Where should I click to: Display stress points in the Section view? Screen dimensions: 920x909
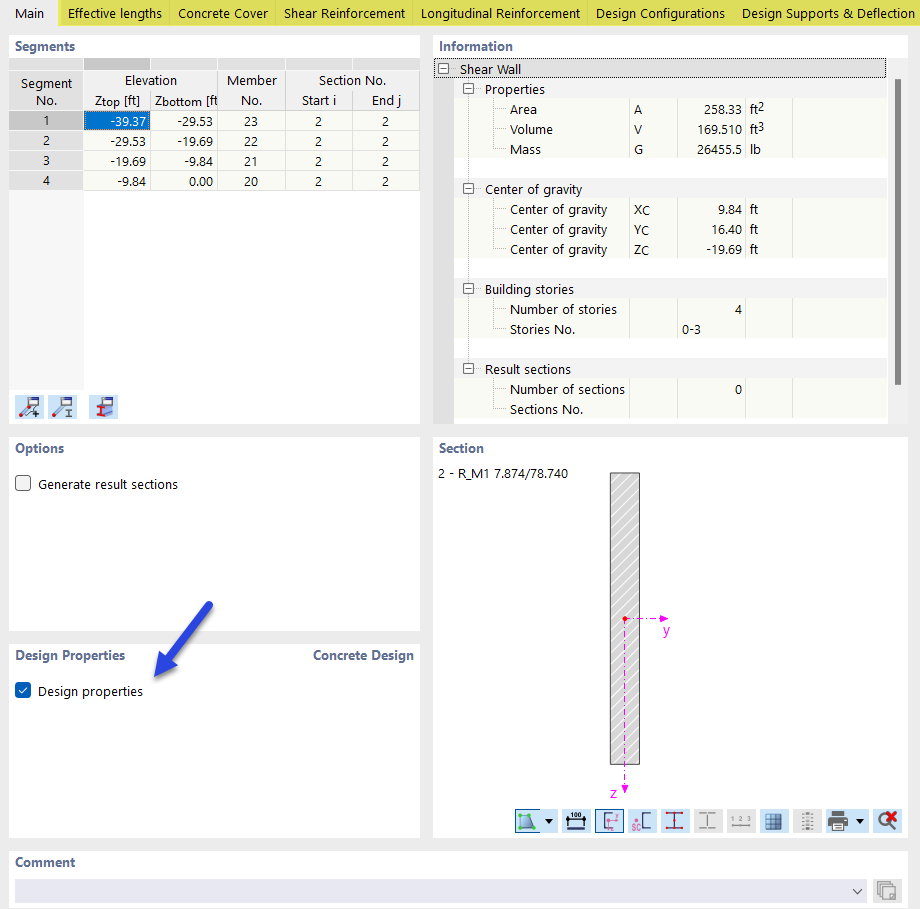(x=675, y=821)
